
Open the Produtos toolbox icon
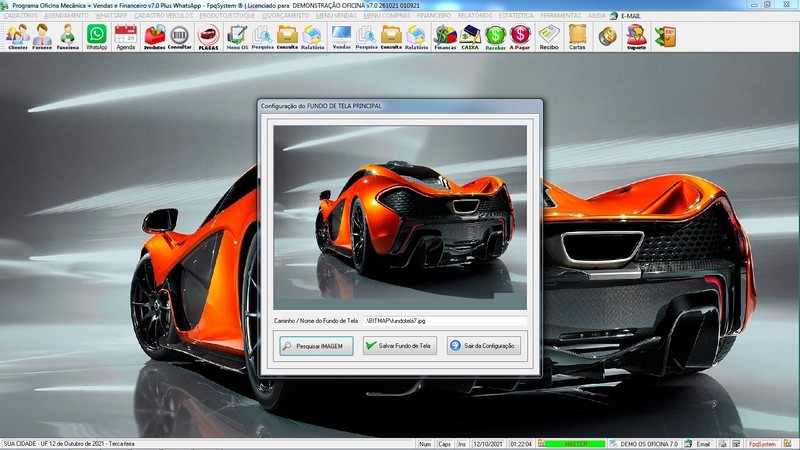(154, 37)
